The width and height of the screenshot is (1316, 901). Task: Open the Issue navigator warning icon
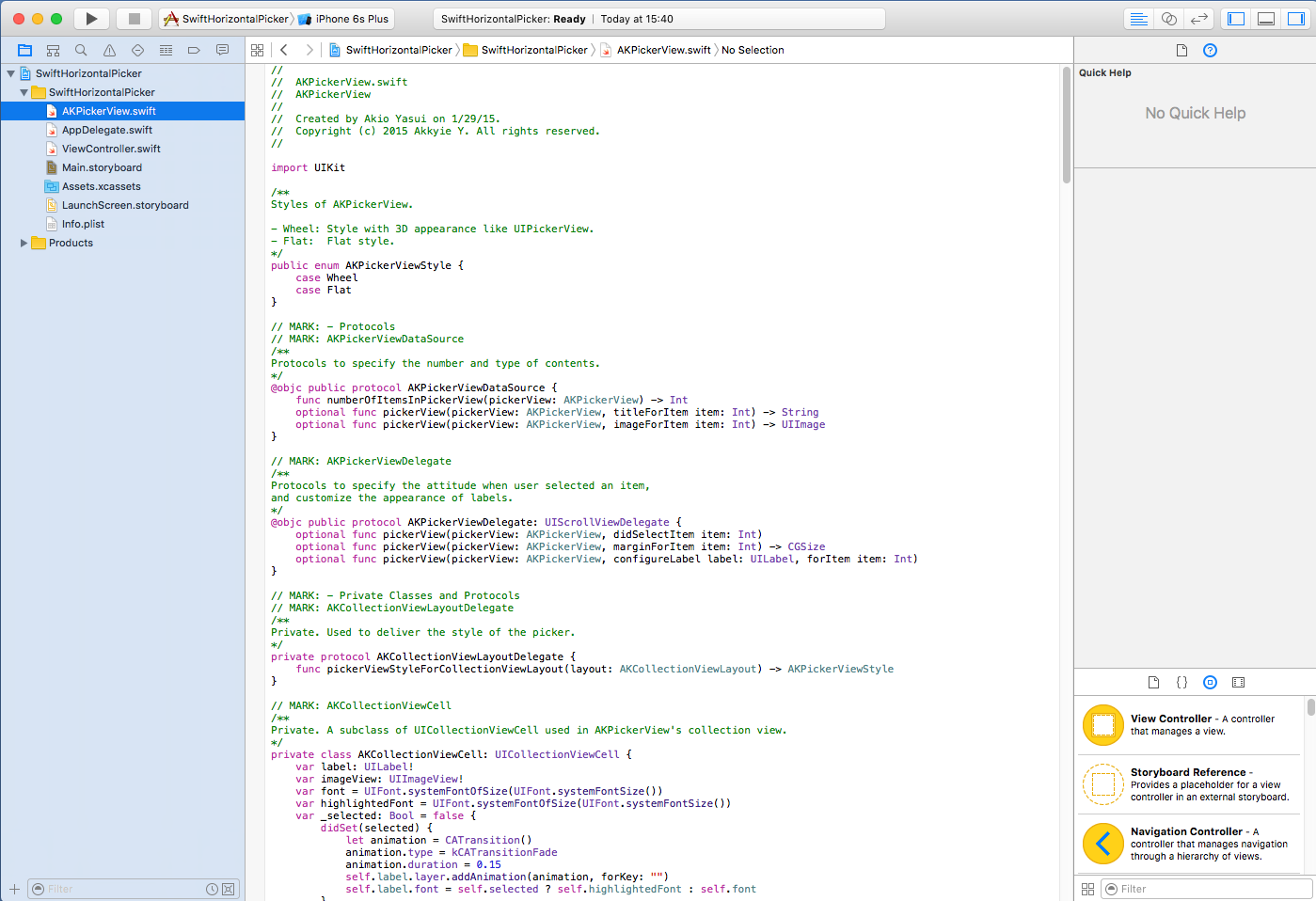(109, 50)
